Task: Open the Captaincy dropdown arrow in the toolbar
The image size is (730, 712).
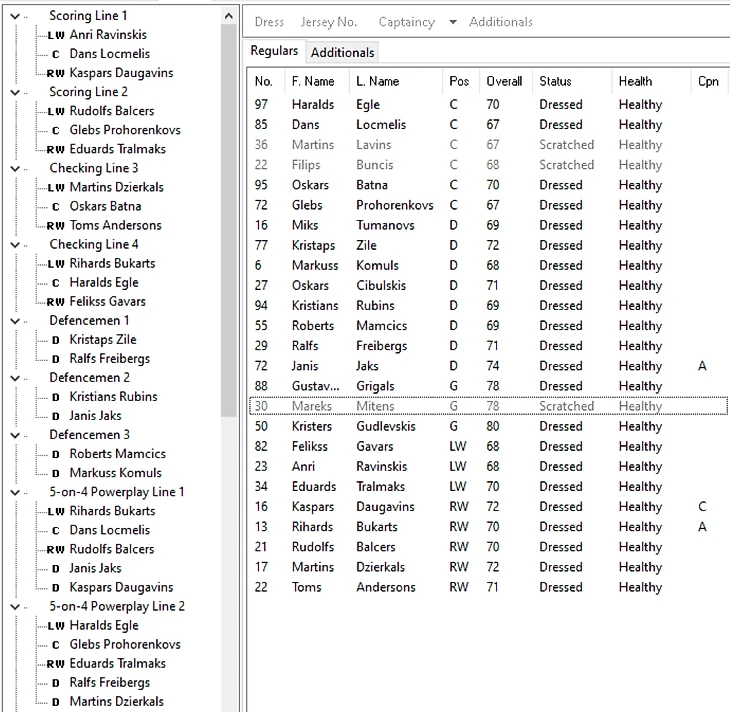Action: 452,22
